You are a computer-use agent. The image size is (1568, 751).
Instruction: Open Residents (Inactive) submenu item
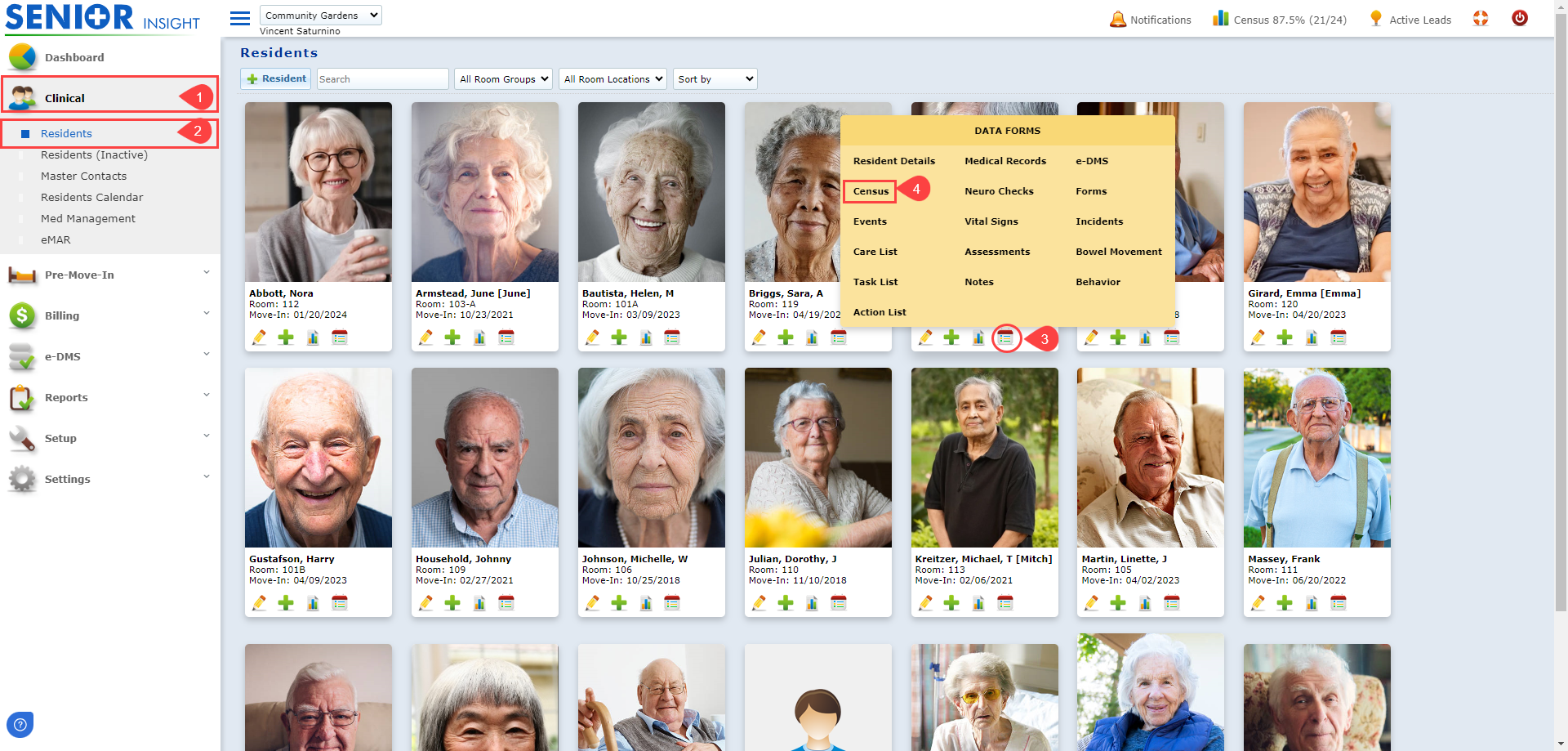coord(94,154)
